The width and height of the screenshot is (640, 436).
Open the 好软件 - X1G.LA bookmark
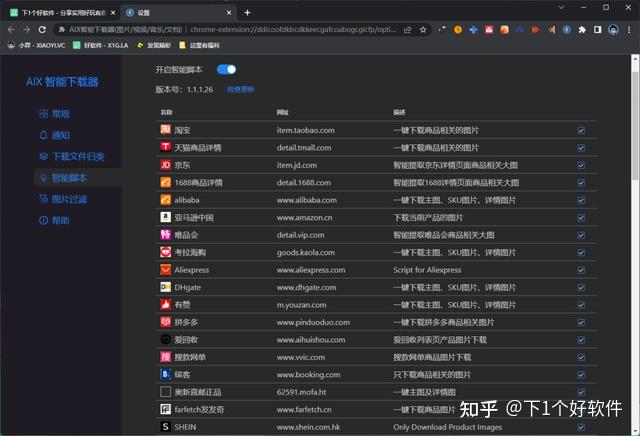(x=101, y=45)
